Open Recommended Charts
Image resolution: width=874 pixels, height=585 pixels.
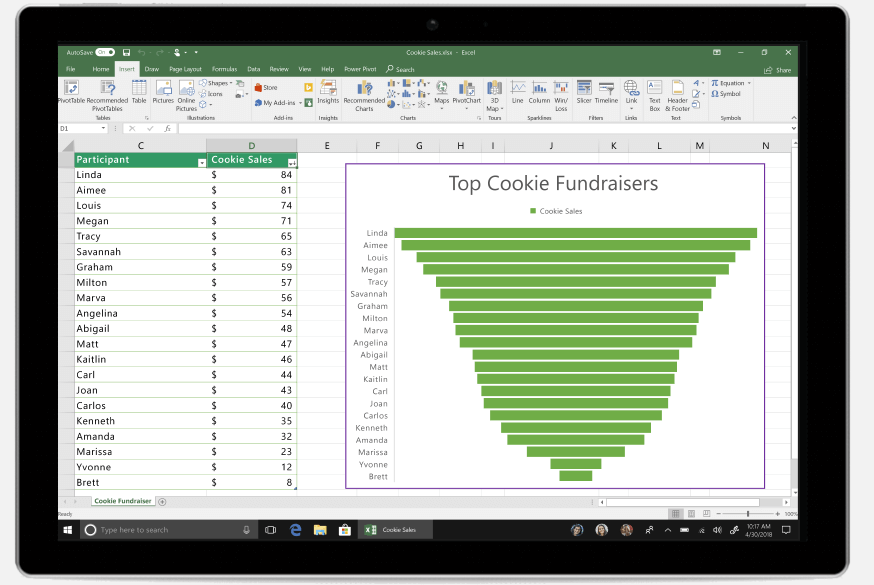[x=364, y=95]
